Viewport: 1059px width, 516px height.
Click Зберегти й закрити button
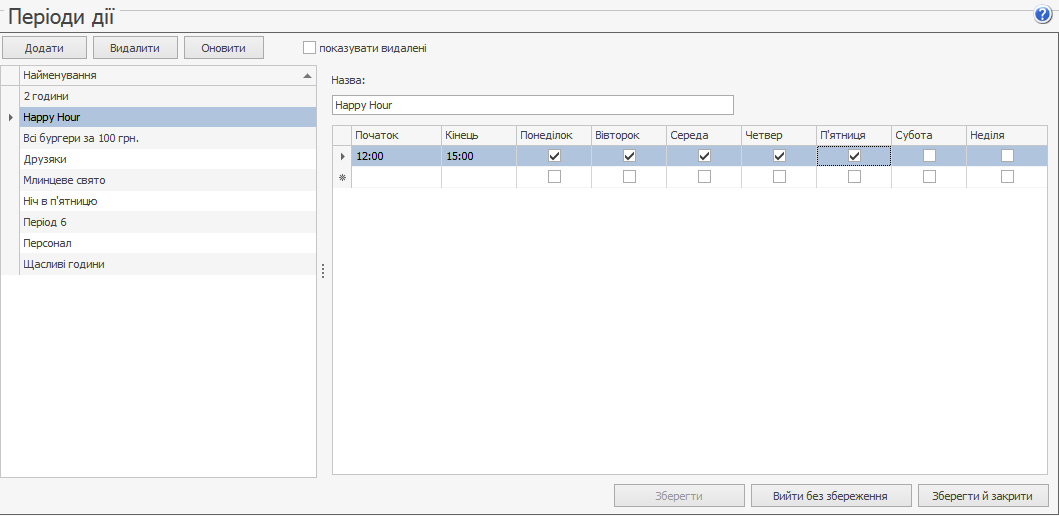[x=983, y=496]
